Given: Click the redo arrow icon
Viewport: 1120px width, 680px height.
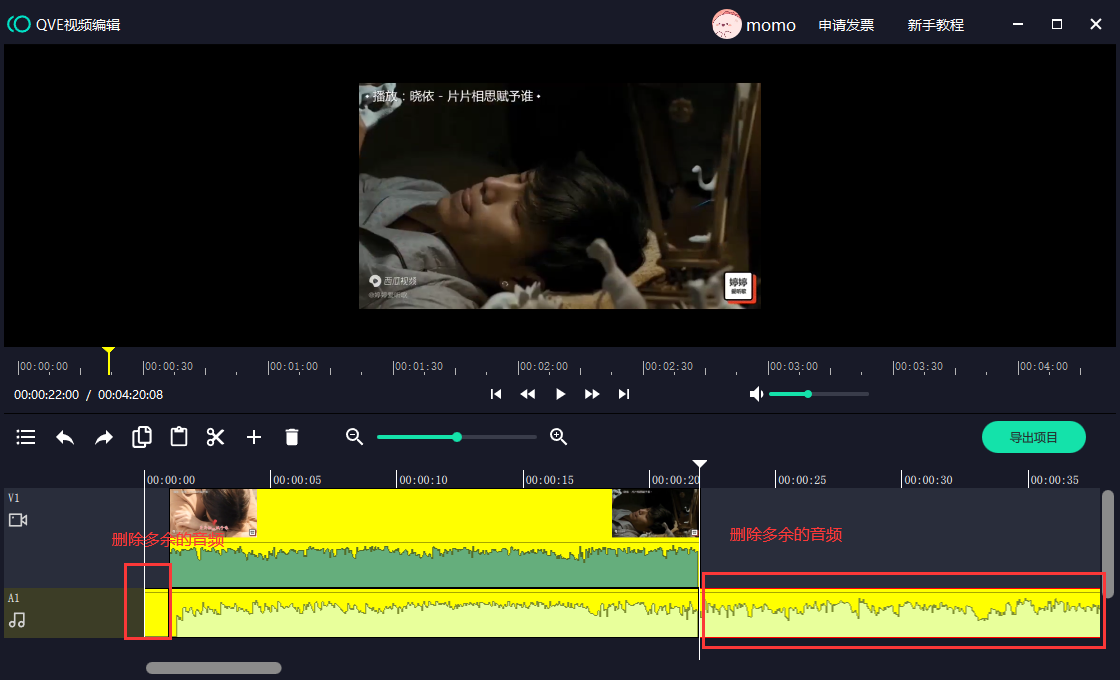Looking at the screenshot, I should tap(104, 437).
